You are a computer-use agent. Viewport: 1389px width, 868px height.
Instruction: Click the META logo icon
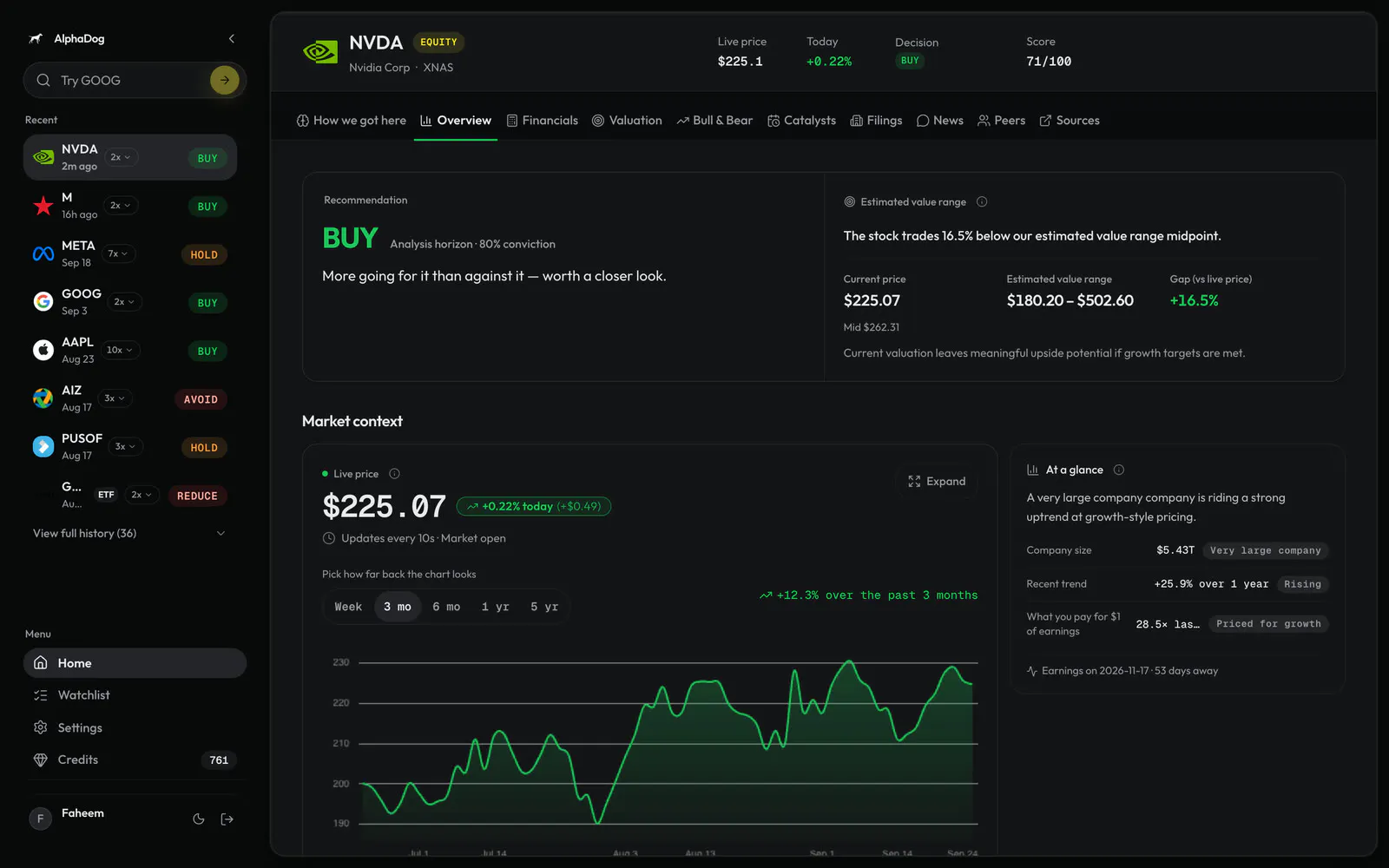tap(43, 253)
